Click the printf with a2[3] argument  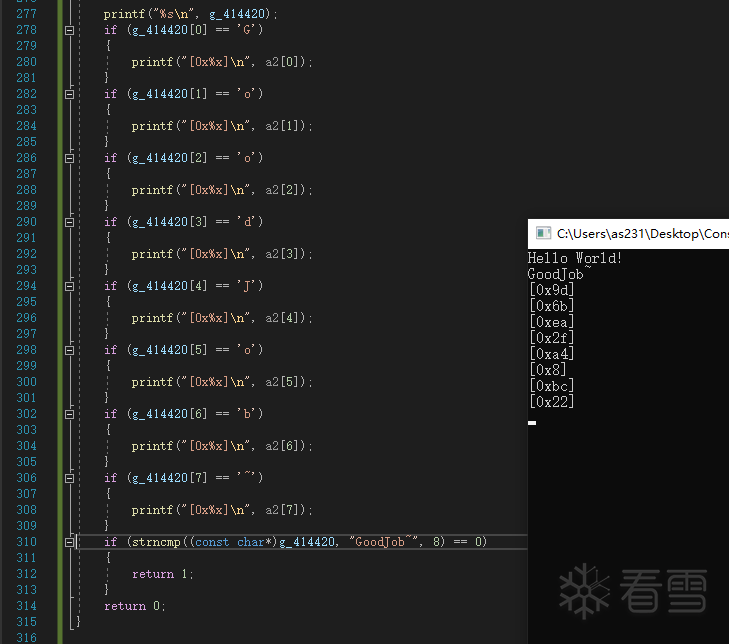(222, 254)
